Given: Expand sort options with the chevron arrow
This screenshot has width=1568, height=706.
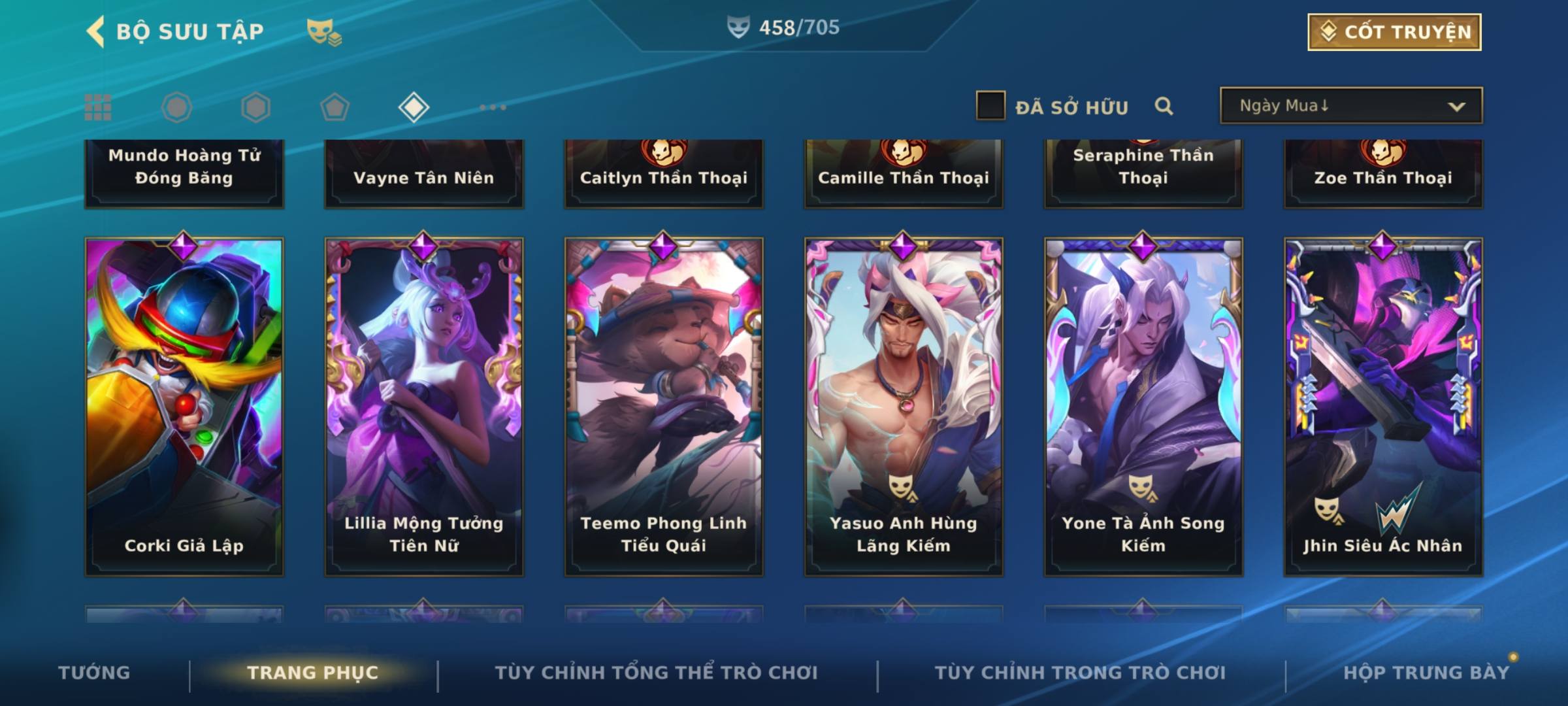Looking at the screenshot, I should coord(1456,107).
